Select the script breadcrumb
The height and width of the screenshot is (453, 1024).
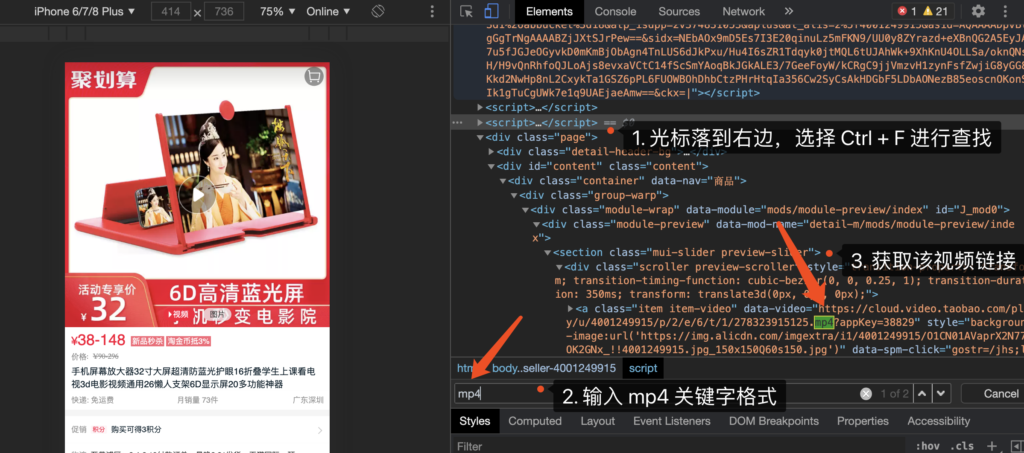coord(643,368)
